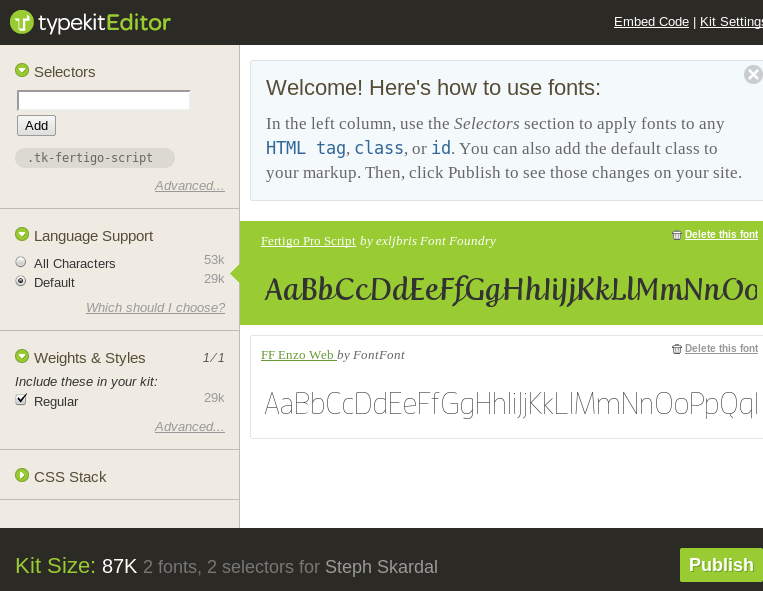Click the Add selector button

36,125
